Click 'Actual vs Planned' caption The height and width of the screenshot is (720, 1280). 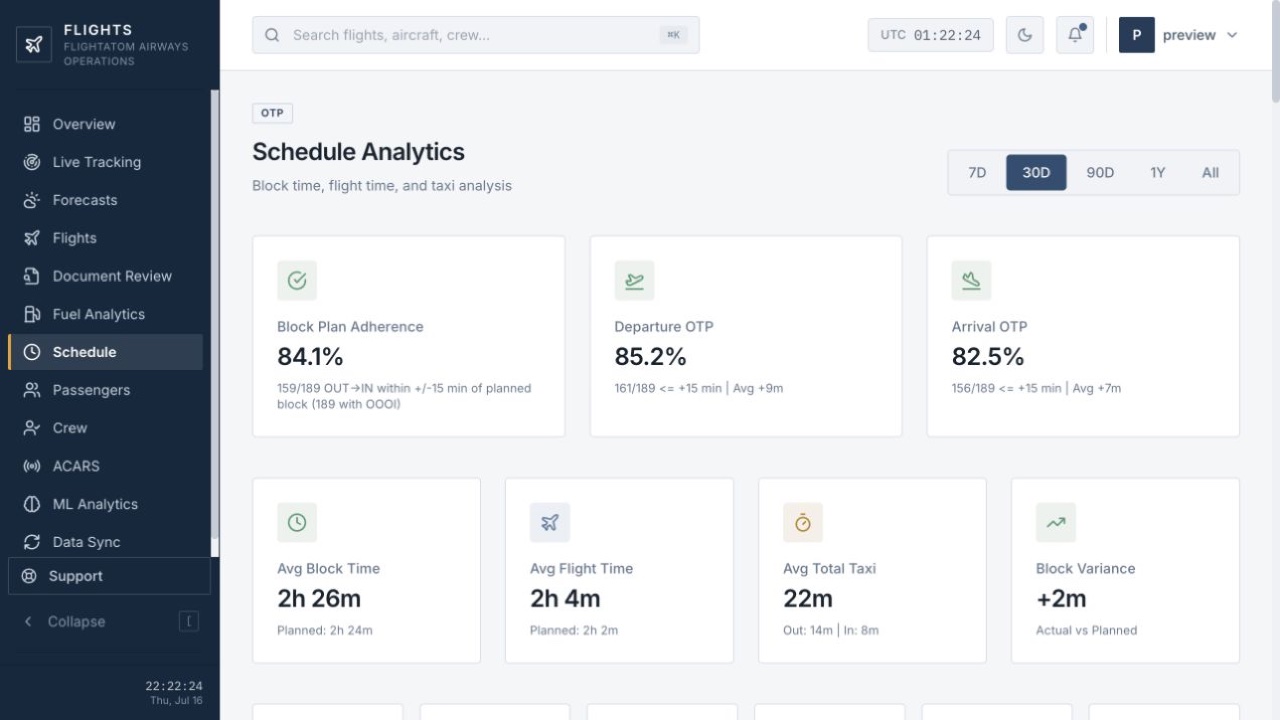pyautogui.click(x=1087, y=630)
